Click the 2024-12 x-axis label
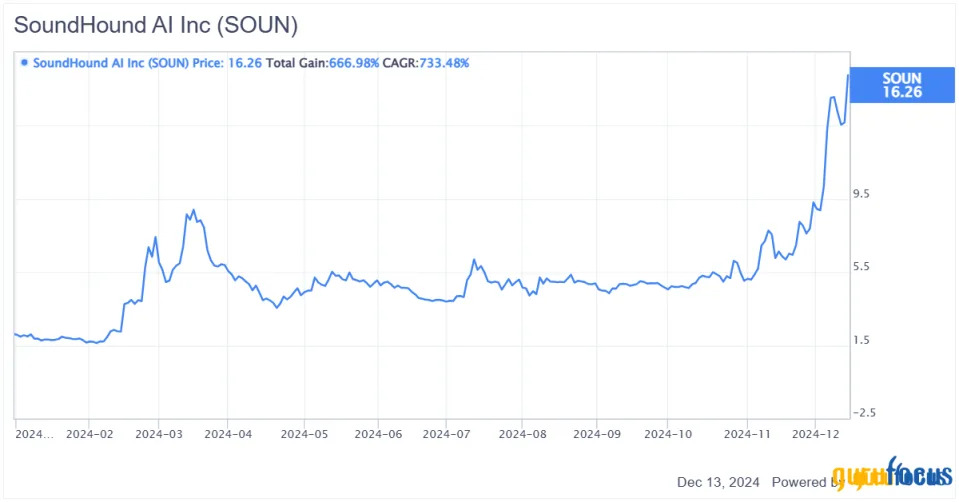 click(816, 434)
